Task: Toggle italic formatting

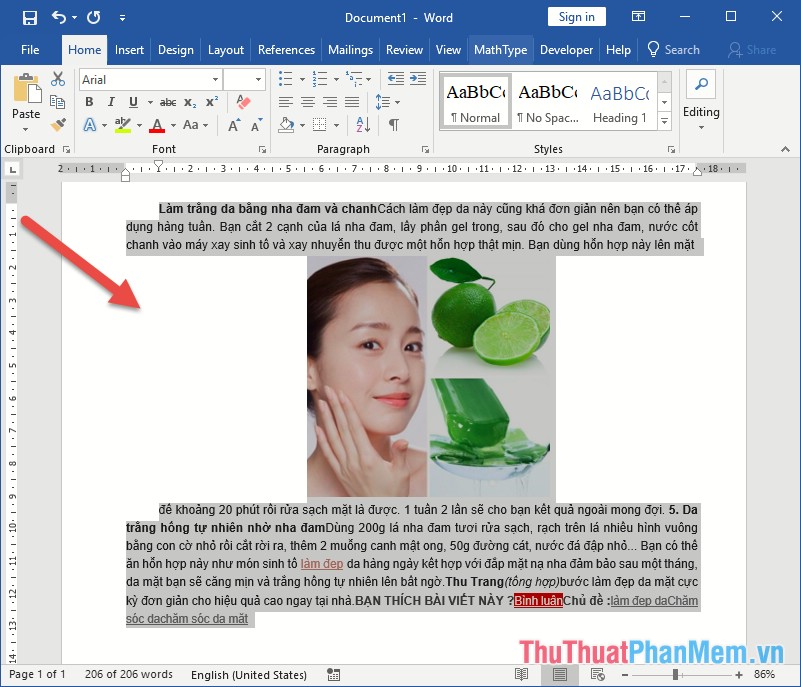Action: point(111,102)
